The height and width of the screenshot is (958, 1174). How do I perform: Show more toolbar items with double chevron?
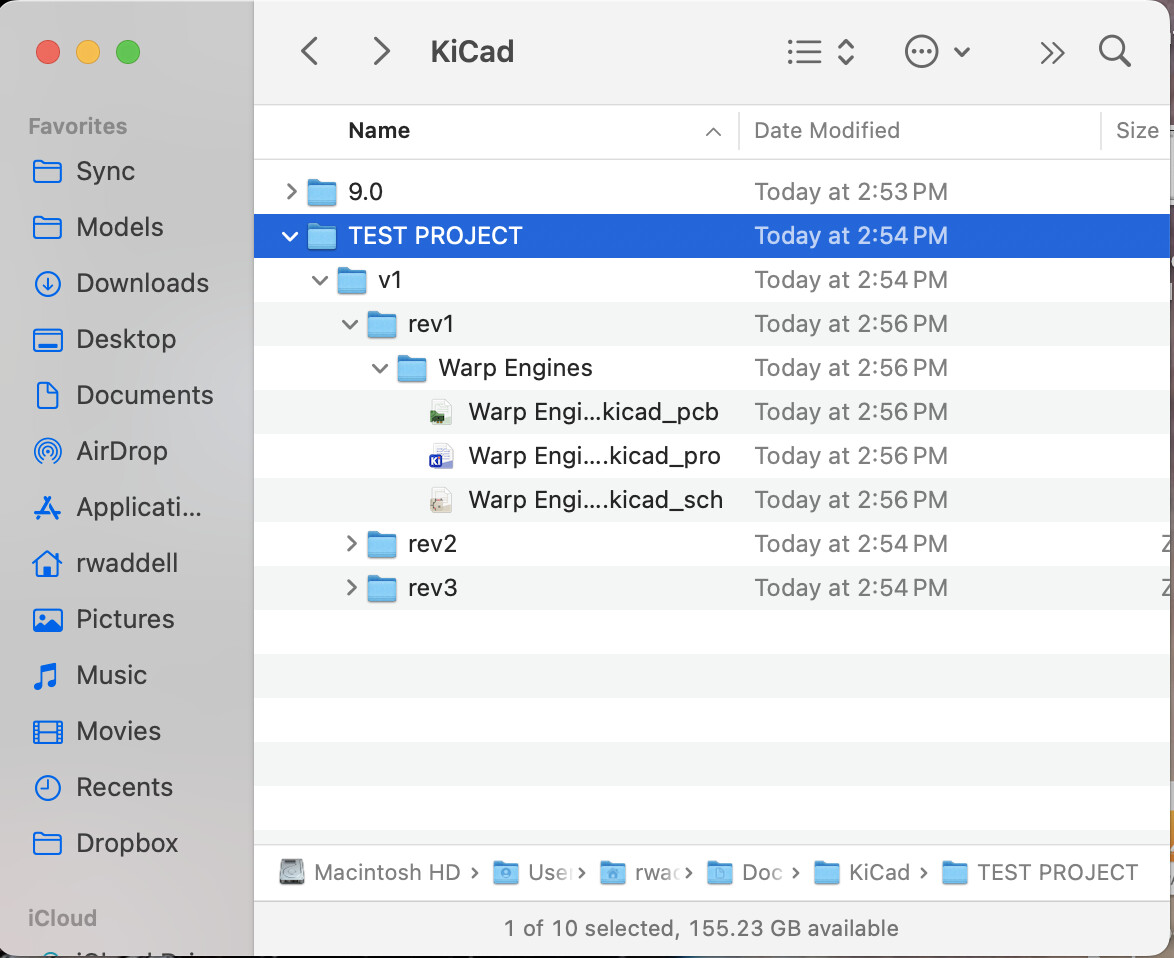[1052, 53]
